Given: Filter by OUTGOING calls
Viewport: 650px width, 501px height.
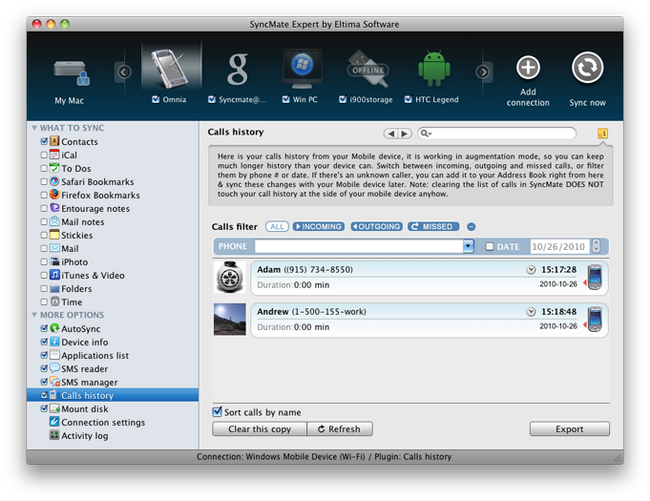Looking at the screenshot, I should (x=376, y=227).
